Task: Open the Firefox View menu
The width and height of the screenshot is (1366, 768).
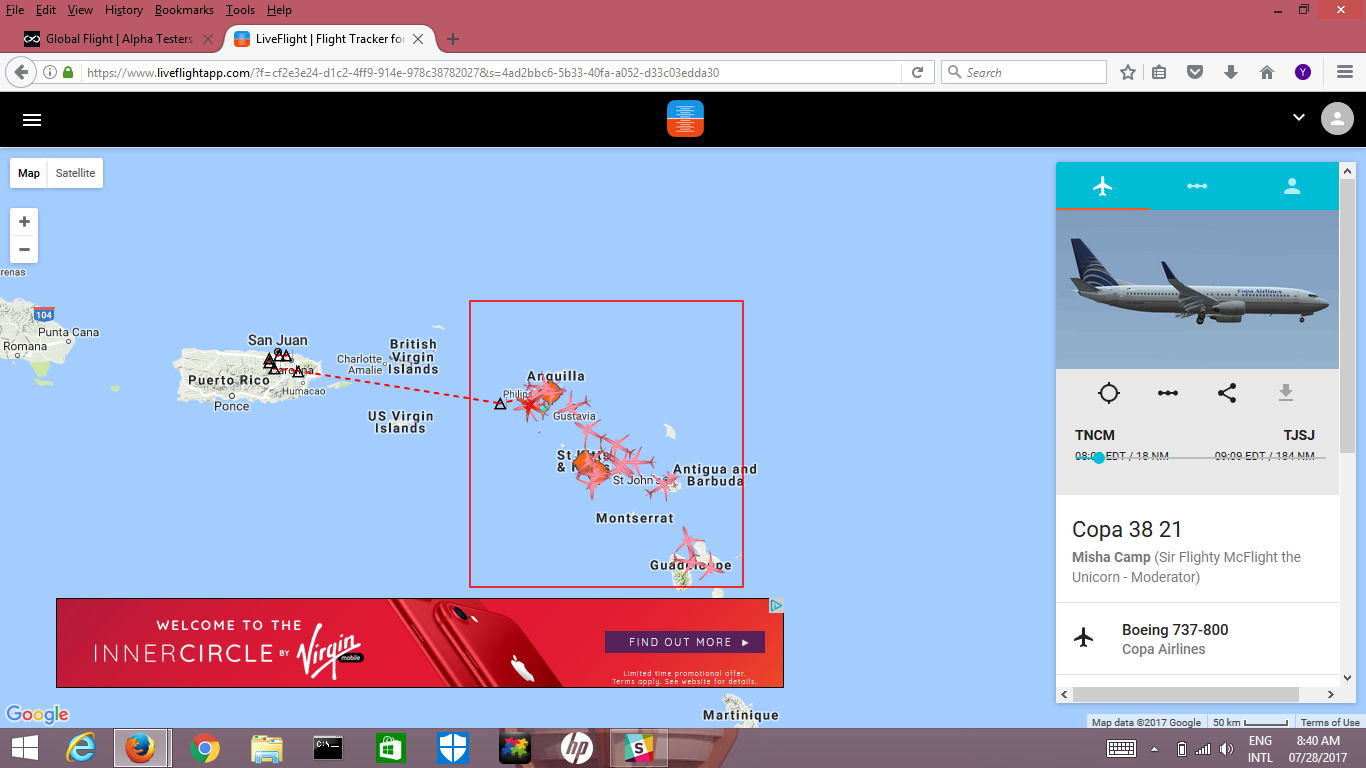Action: 80,10
